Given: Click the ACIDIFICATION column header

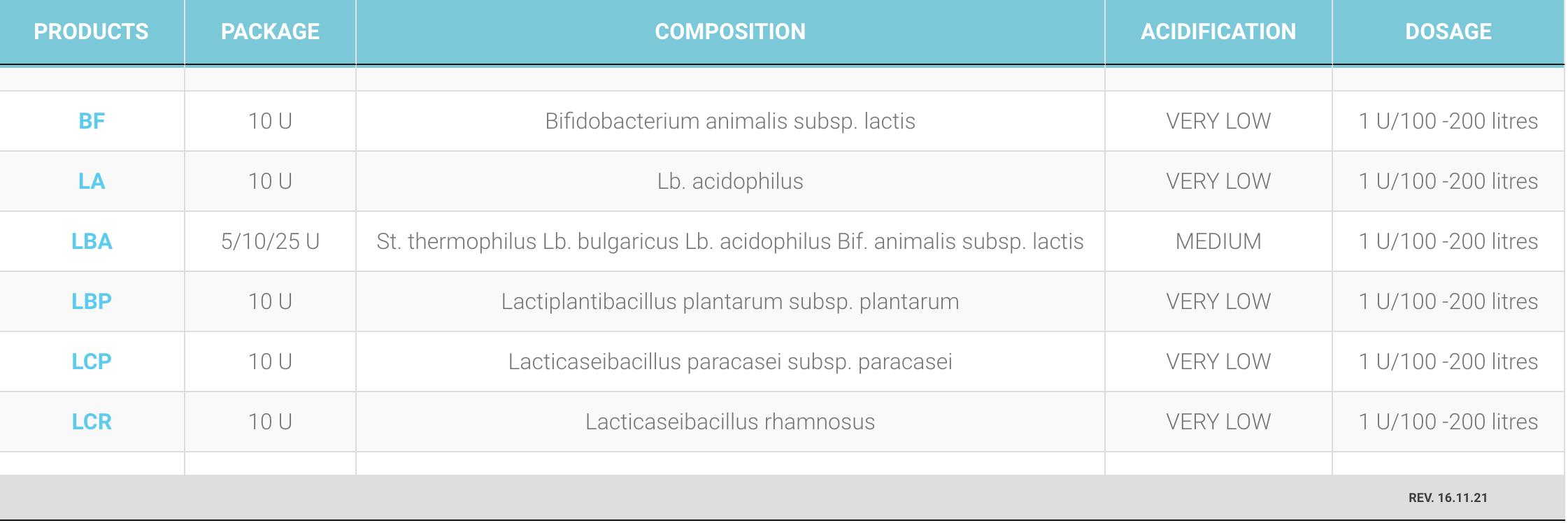Looking at the screenshot, I should pyautogui.click(x=1218, y=31).
